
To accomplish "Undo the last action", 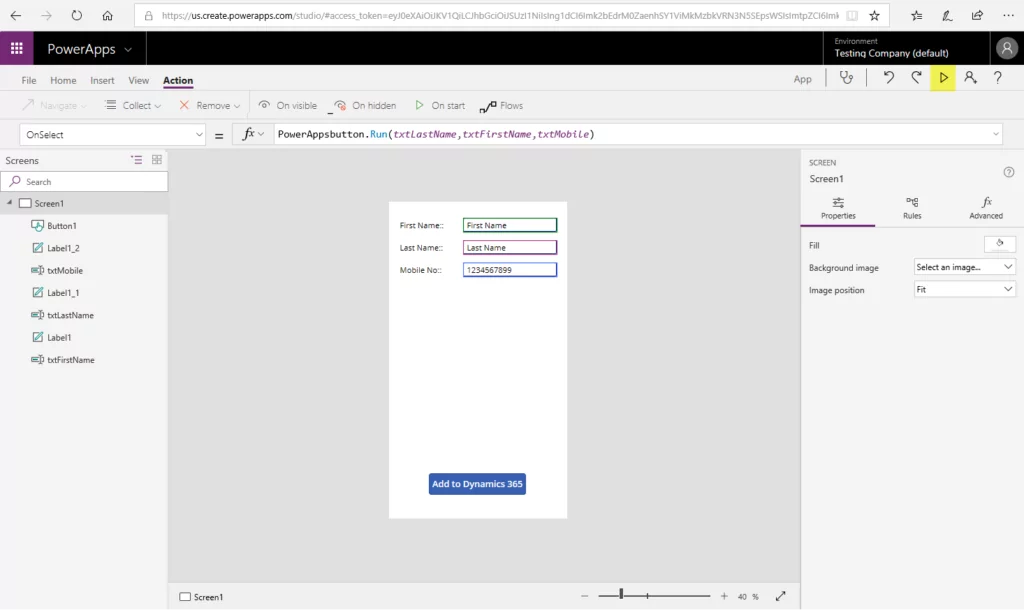I will coord(888,78).
